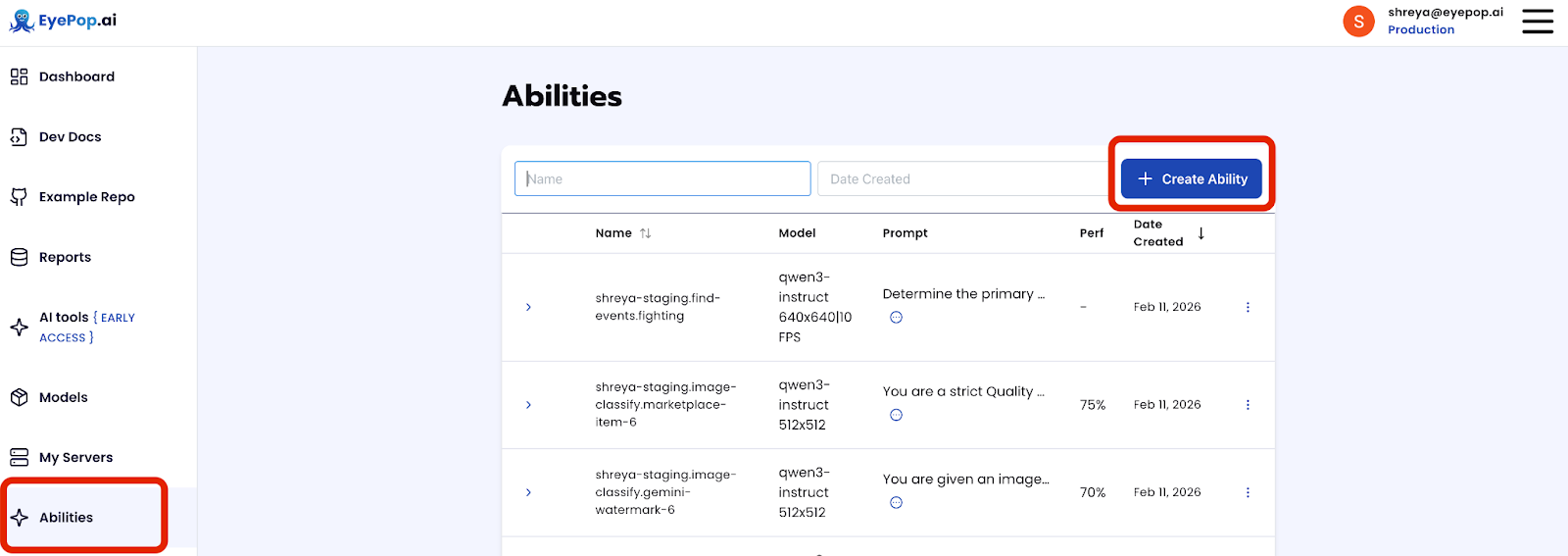Focus the Name filter field

point(662,179)
